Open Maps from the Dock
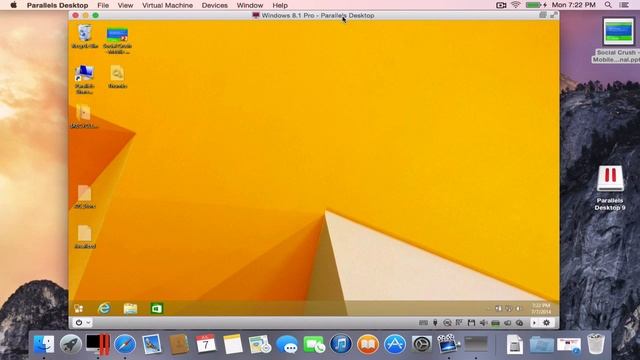The image size is (640, 360). [x=260, y=344]
